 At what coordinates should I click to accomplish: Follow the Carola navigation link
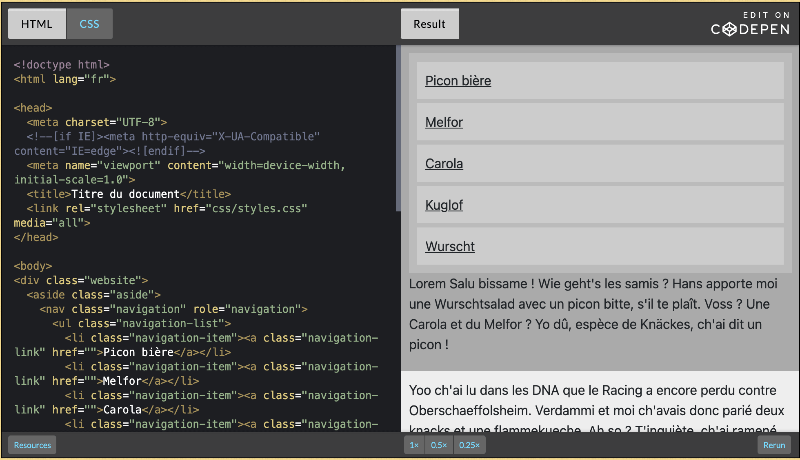pyautogui.click(x=444, y=164)
